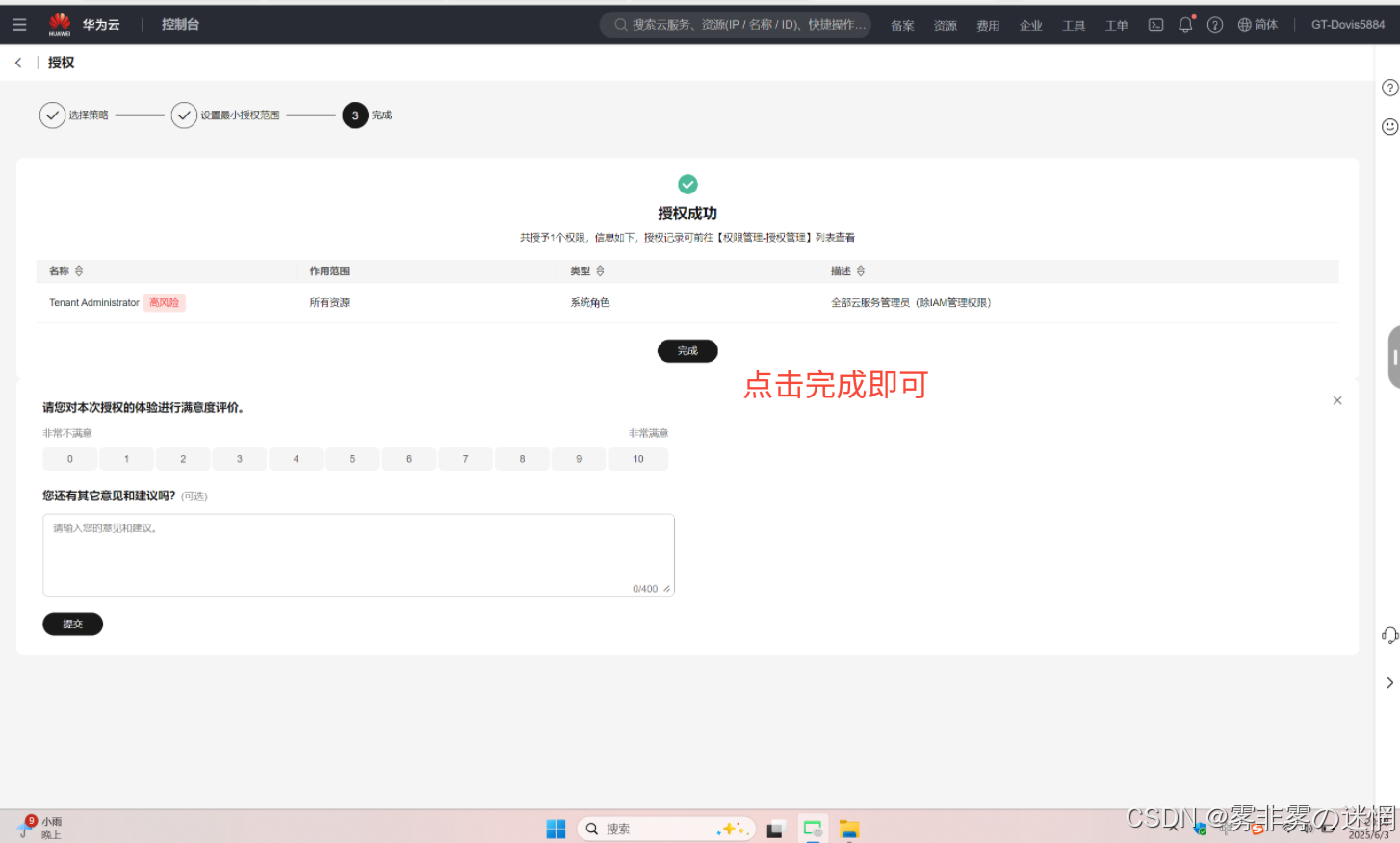The width and height of the screenshot is (1400, 843).
Task: Focus the cloud service search box
Action: (736, 25)
